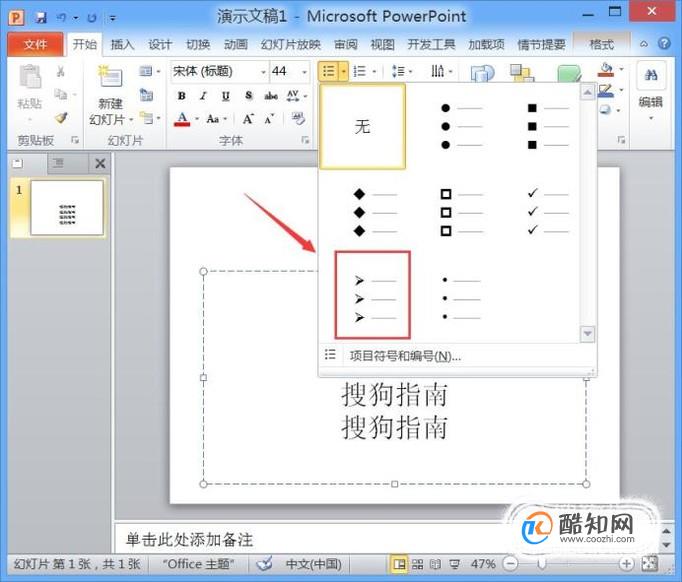Click the Shape Fill paint bucket
682x582 pixels.
coord(606,70)
